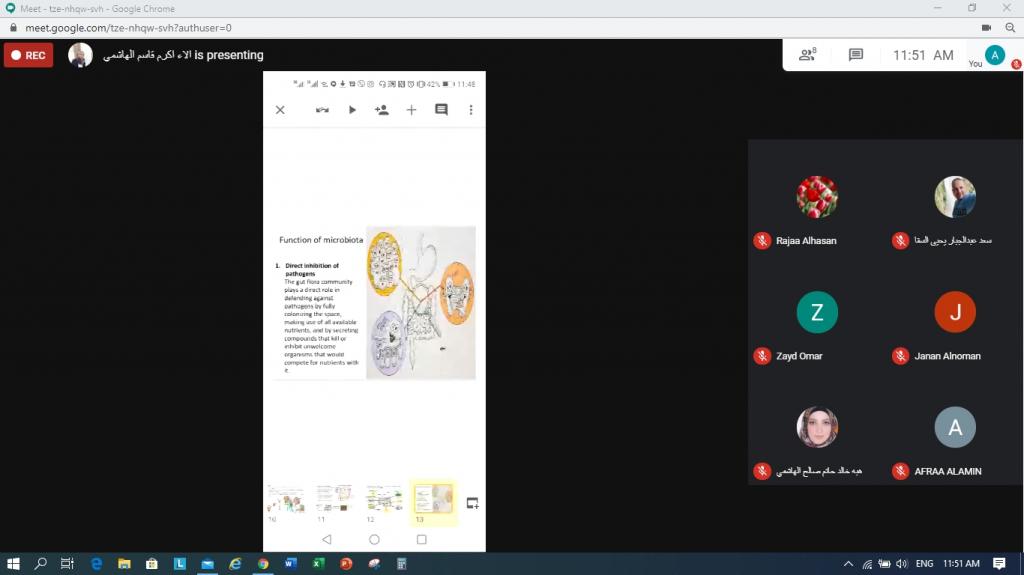Select slide 10 thumbnail in the presentation

click(x=287, y=498)
